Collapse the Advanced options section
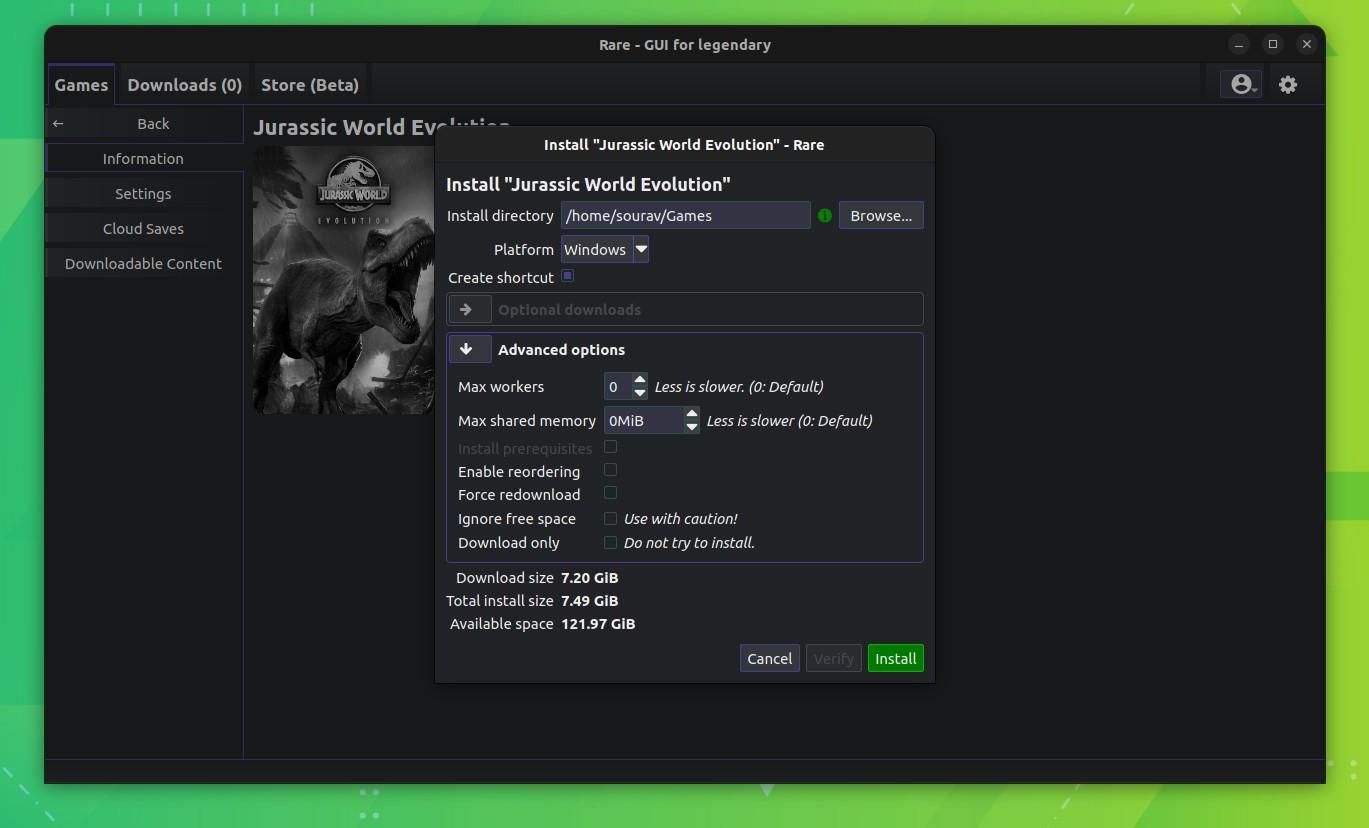The height and width of the screenshot is (828, 1369). pos(469,348)
